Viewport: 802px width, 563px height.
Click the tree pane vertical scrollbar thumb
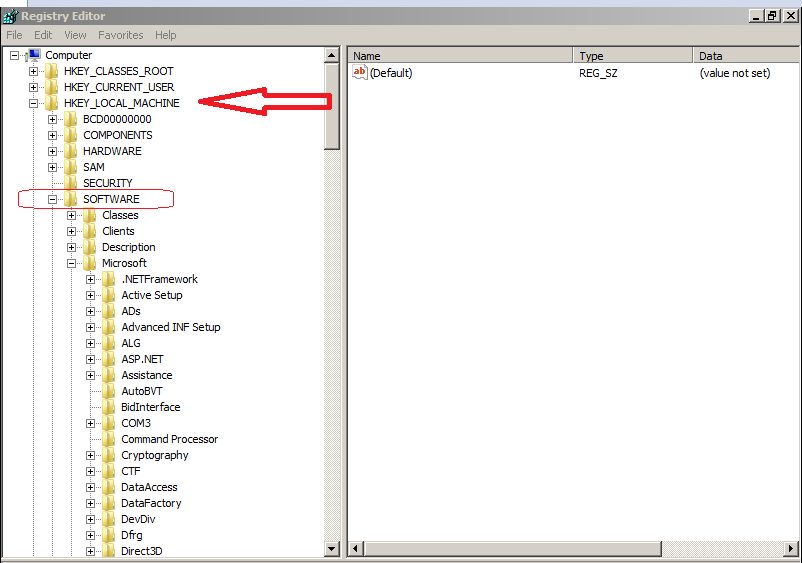coord(332,106)
